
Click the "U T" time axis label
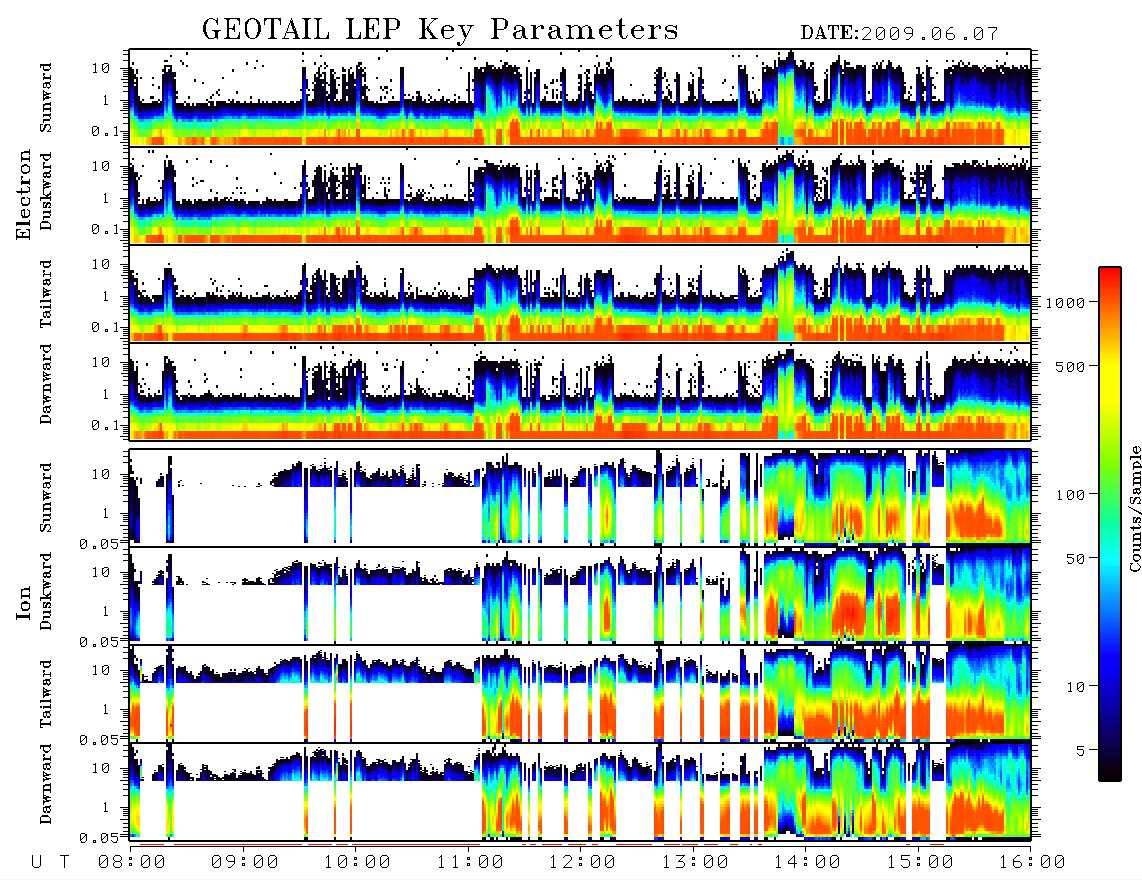pos(51,863)
